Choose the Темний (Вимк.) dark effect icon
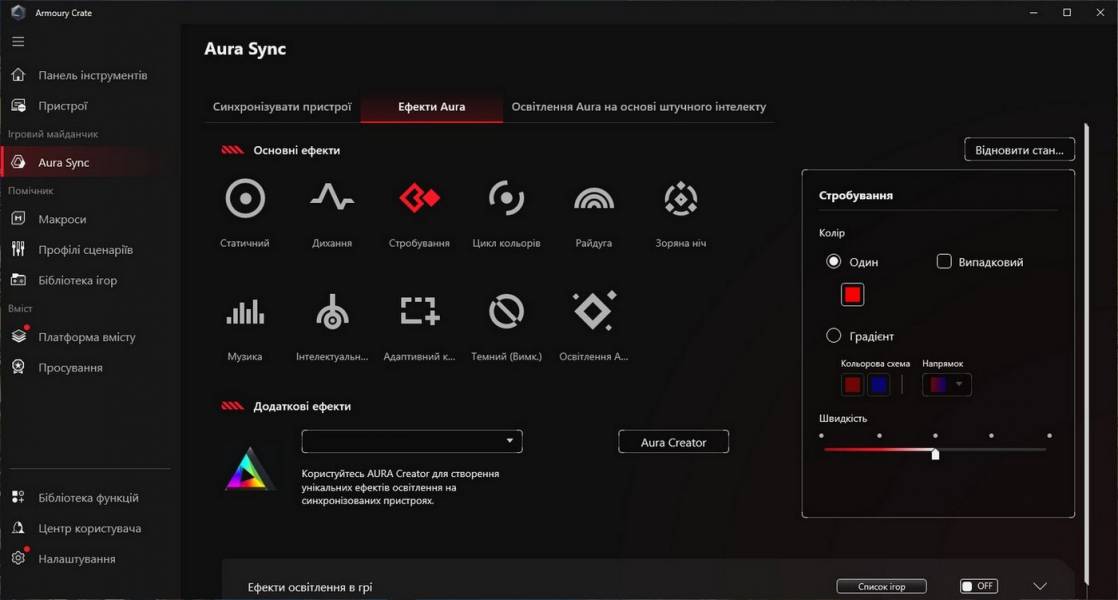Viewport: 1118px width, 600px height. (x=506, y=311)
